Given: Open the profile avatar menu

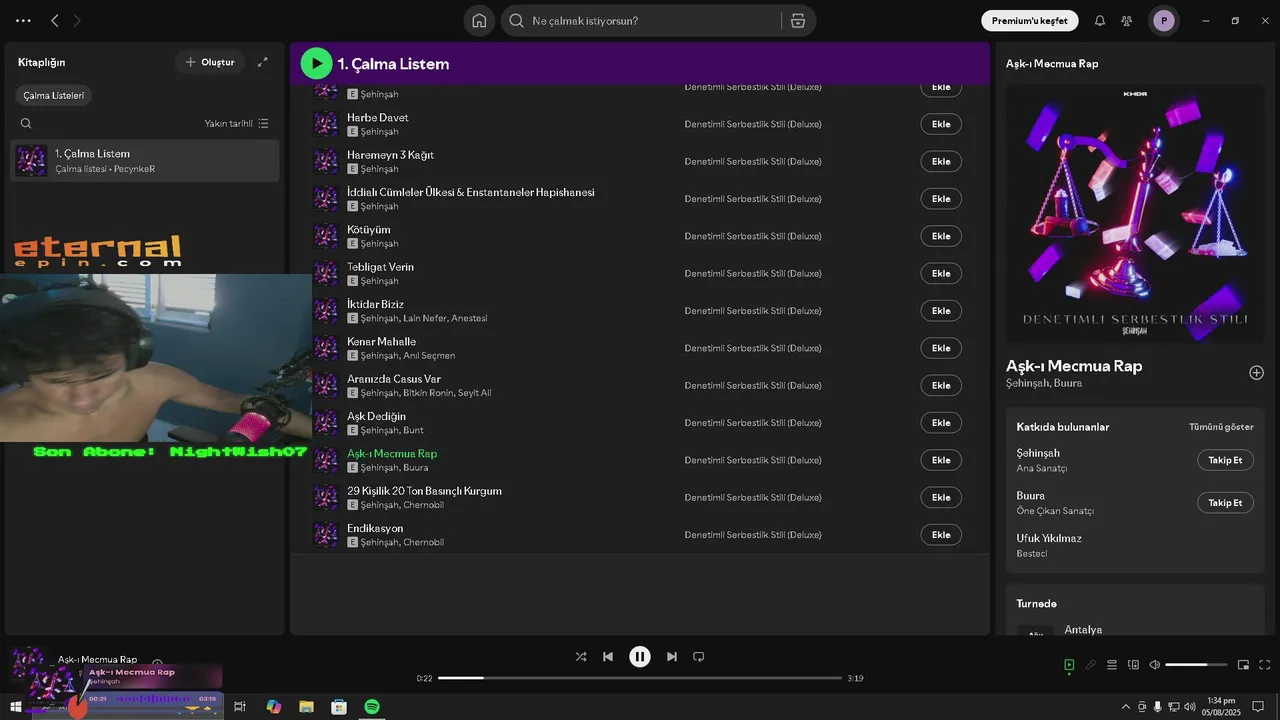Looking at the screenshot, I should coord(1163,21).
